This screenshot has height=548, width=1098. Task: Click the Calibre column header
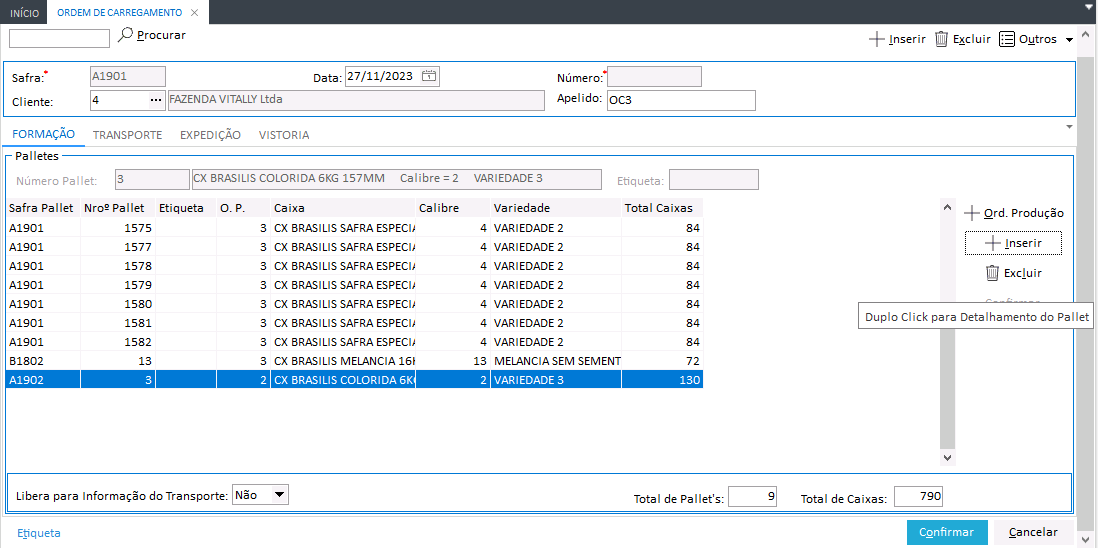click(x=453, y=208)
